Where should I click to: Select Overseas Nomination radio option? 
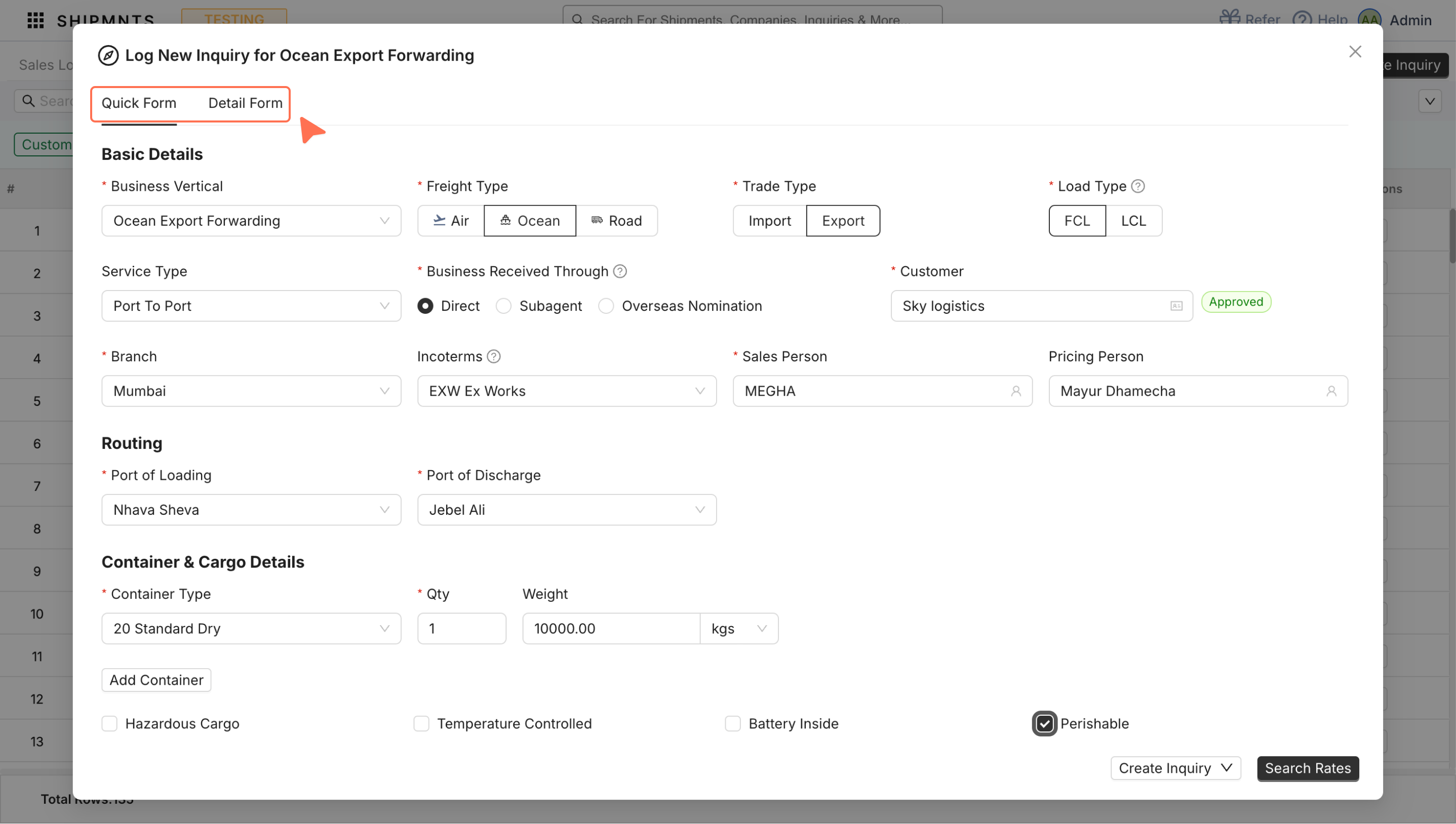[x=606, y=306]
